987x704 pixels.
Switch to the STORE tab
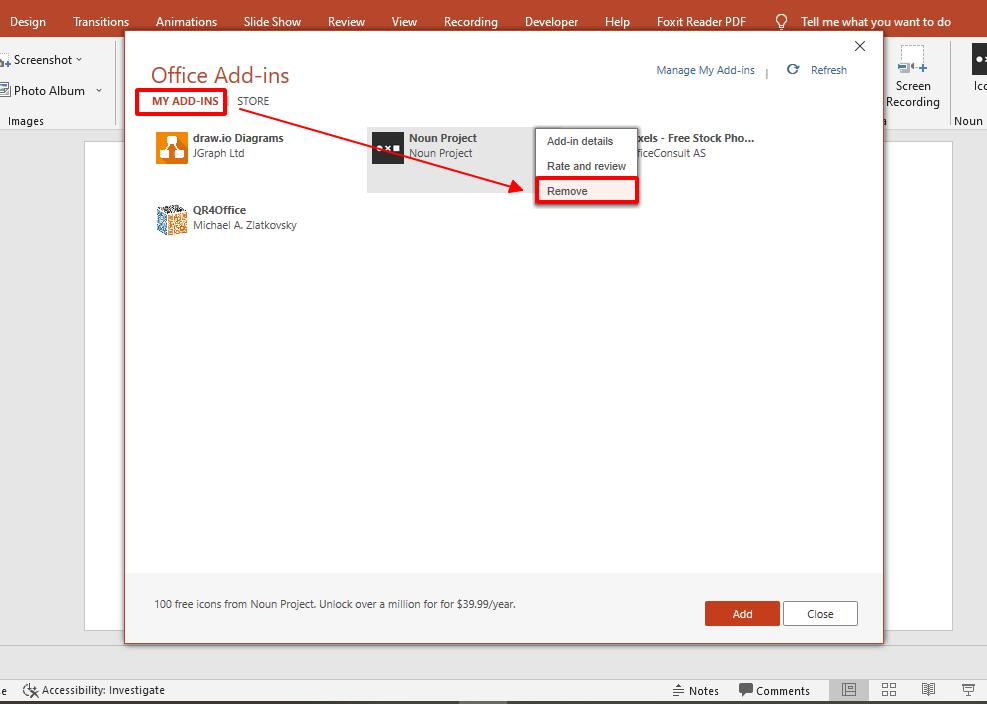click(x=253, y=100)
